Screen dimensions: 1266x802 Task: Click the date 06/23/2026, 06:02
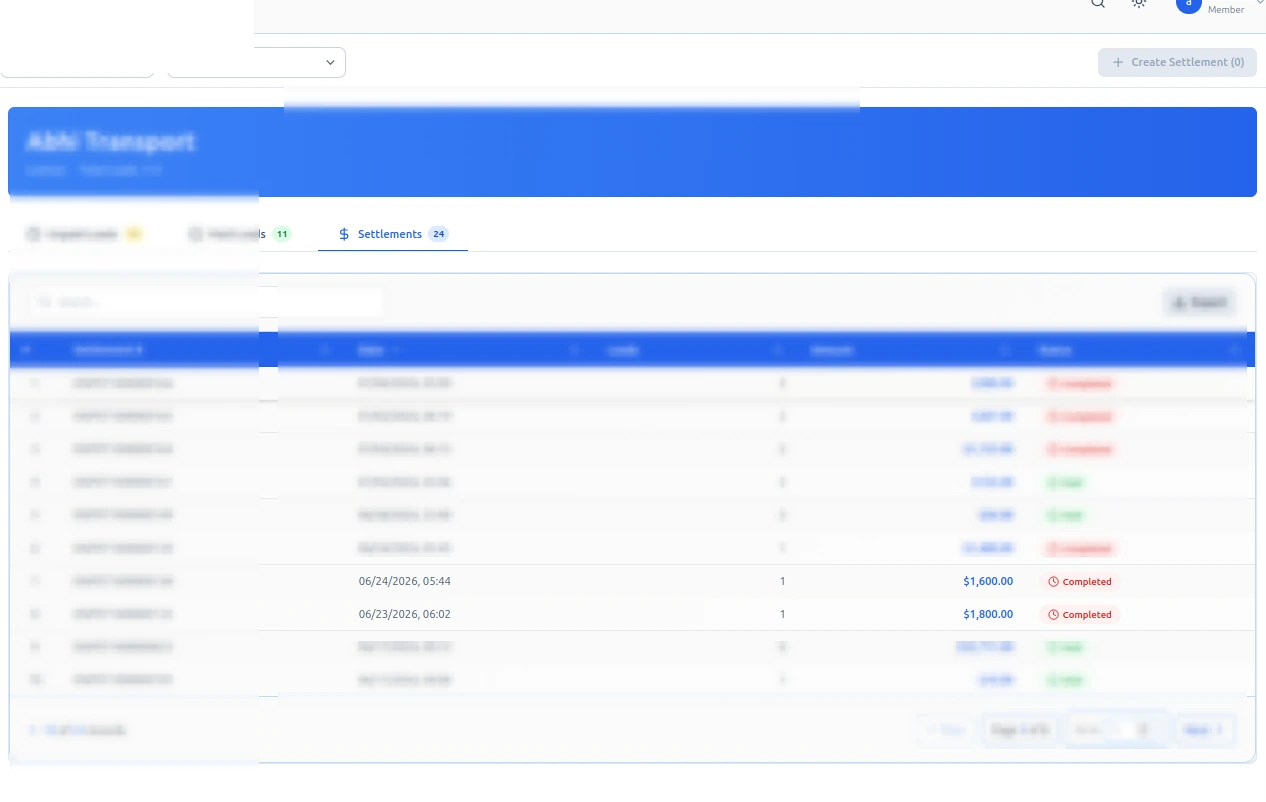click(x=404, y=614)
